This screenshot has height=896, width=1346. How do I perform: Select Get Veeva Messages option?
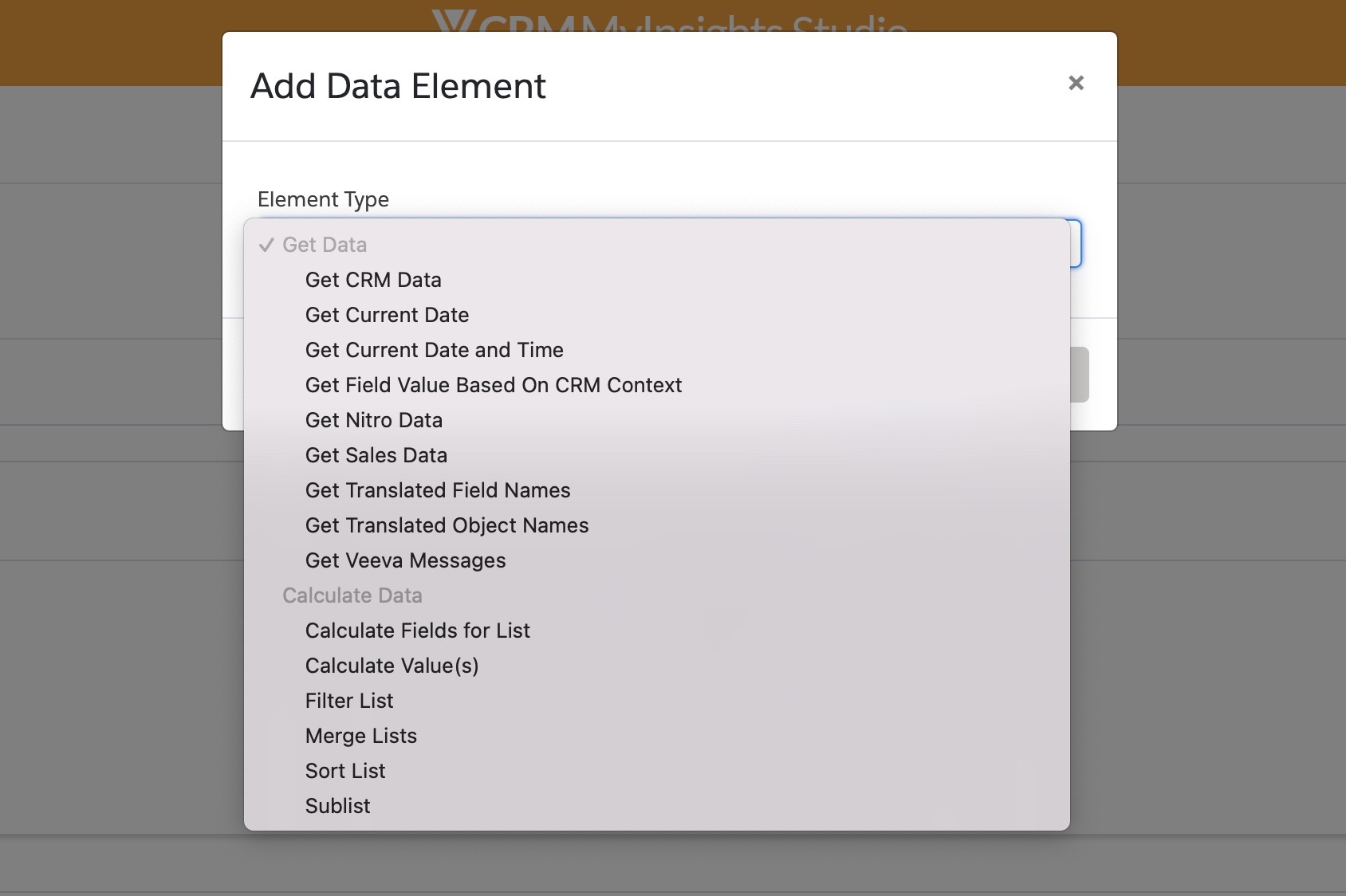tap(405, 560)
